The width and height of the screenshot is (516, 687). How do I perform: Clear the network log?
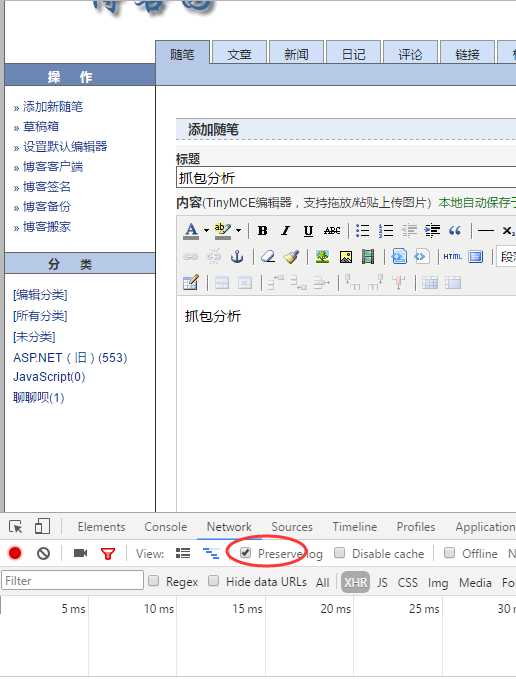click(43, 553)
